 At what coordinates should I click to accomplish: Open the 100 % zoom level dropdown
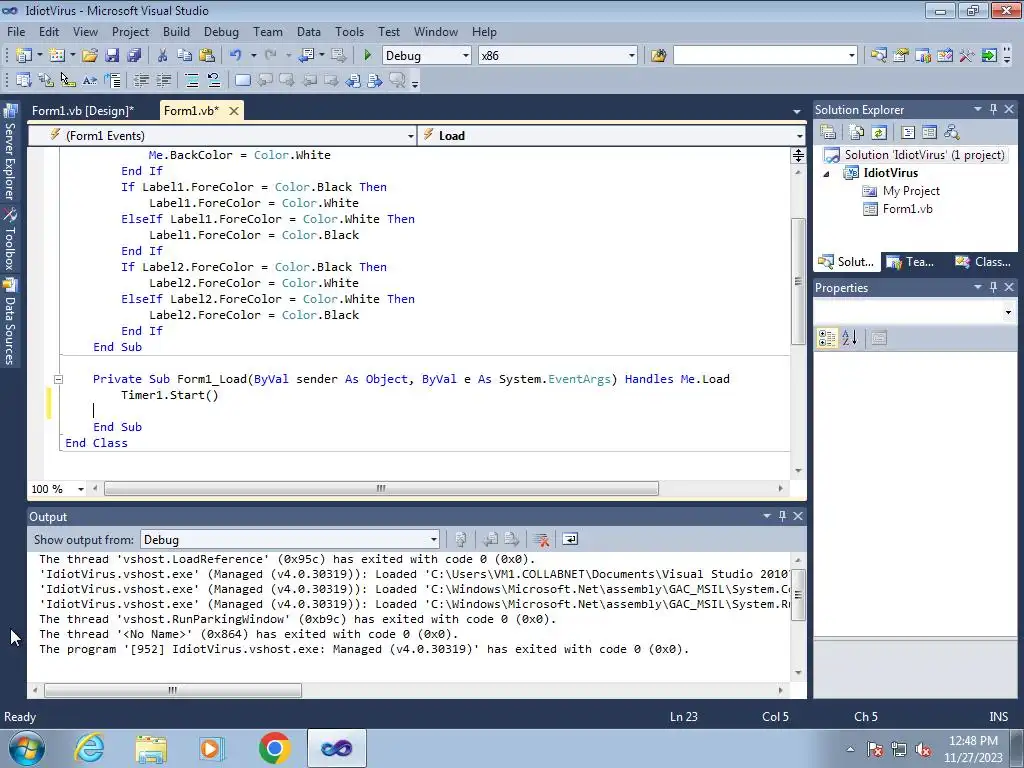81,489
